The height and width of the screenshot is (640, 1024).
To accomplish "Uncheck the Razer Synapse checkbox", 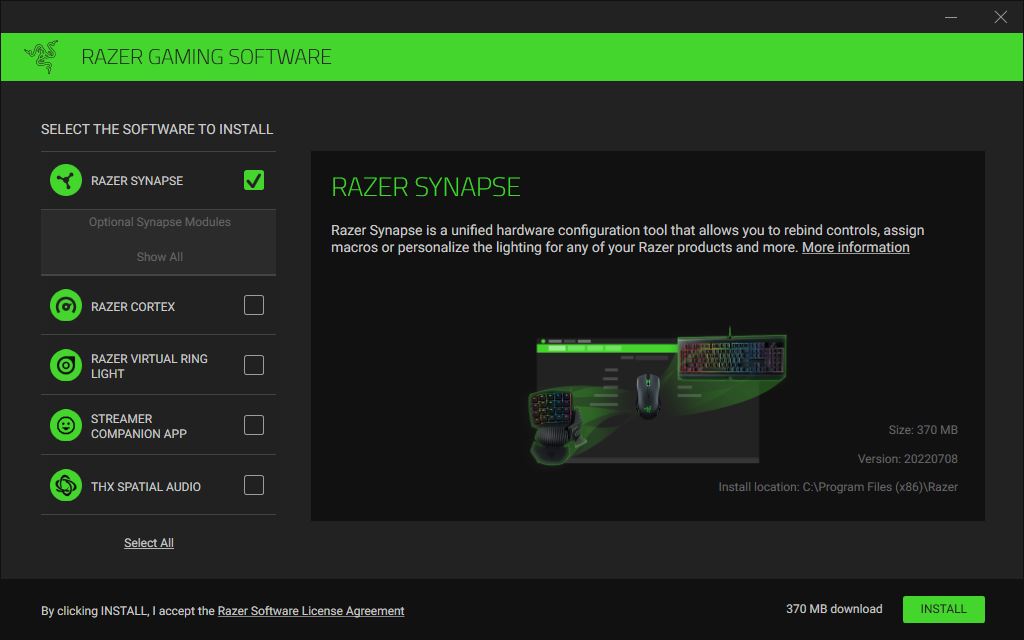I will coord(254,180).
